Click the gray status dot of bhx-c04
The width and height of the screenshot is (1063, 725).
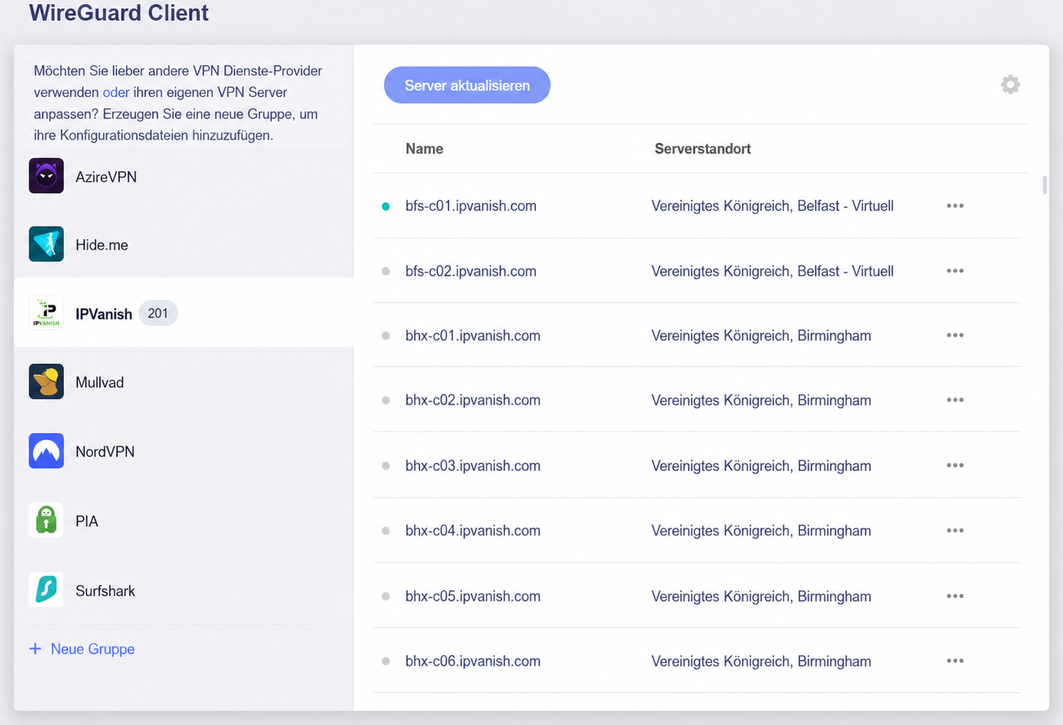(386, 531)
